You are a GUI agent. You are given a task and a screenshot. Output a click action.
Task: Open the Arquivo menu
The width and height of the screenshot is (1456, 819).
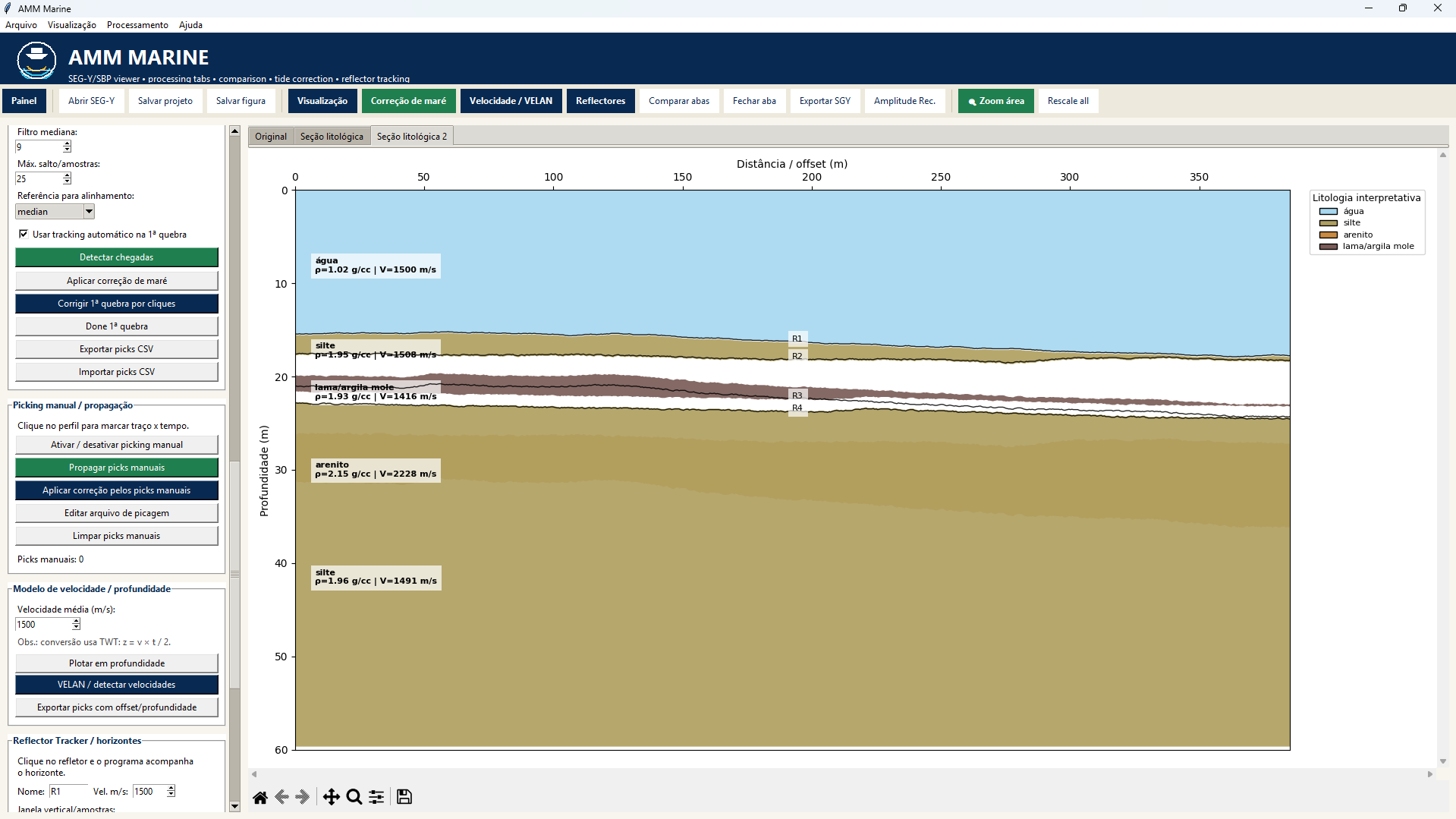pyautogui.click(x=21, y=25)
